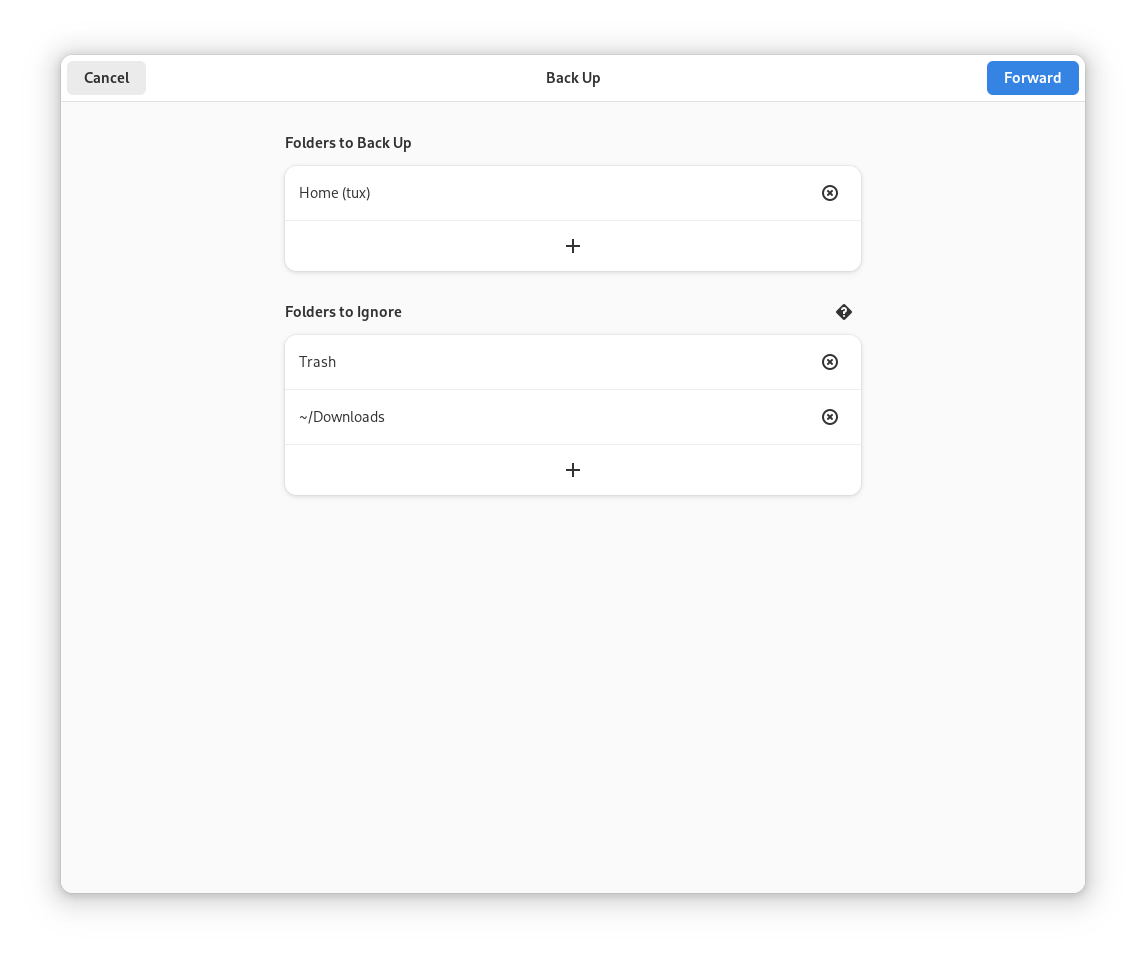Click blank margin right of Home (tux) row
The width and height of the screenshot is (1146, 960).
click(x=970, y=193)
